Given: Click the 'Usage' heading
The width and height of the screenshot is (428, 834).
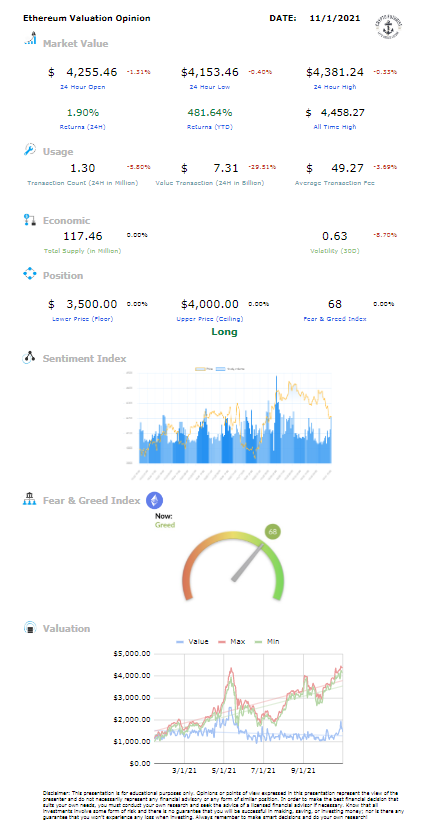Looking at the screenshot, I should (x=58, y=152).
